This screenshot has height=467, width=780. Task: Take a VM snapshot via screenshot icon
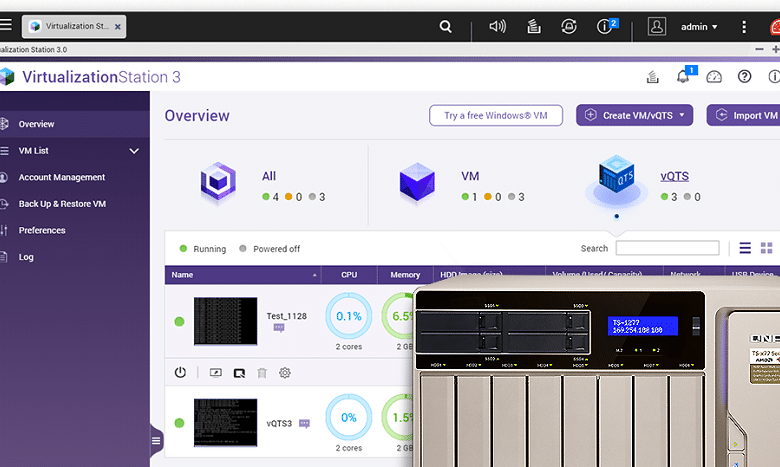tap(239, 373)
